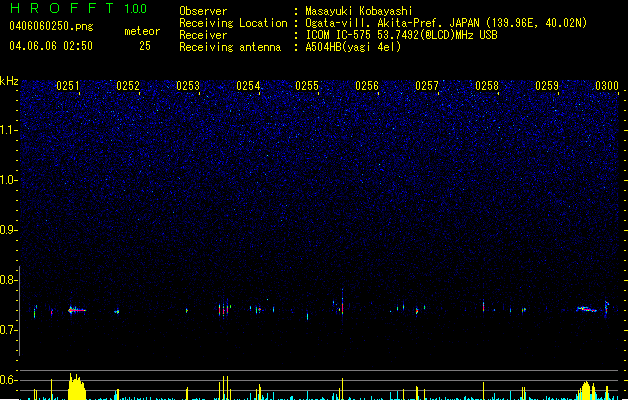Click the 0.9 kHz axis label
This screenshot has height=400, width=629.
click(8, 230)
